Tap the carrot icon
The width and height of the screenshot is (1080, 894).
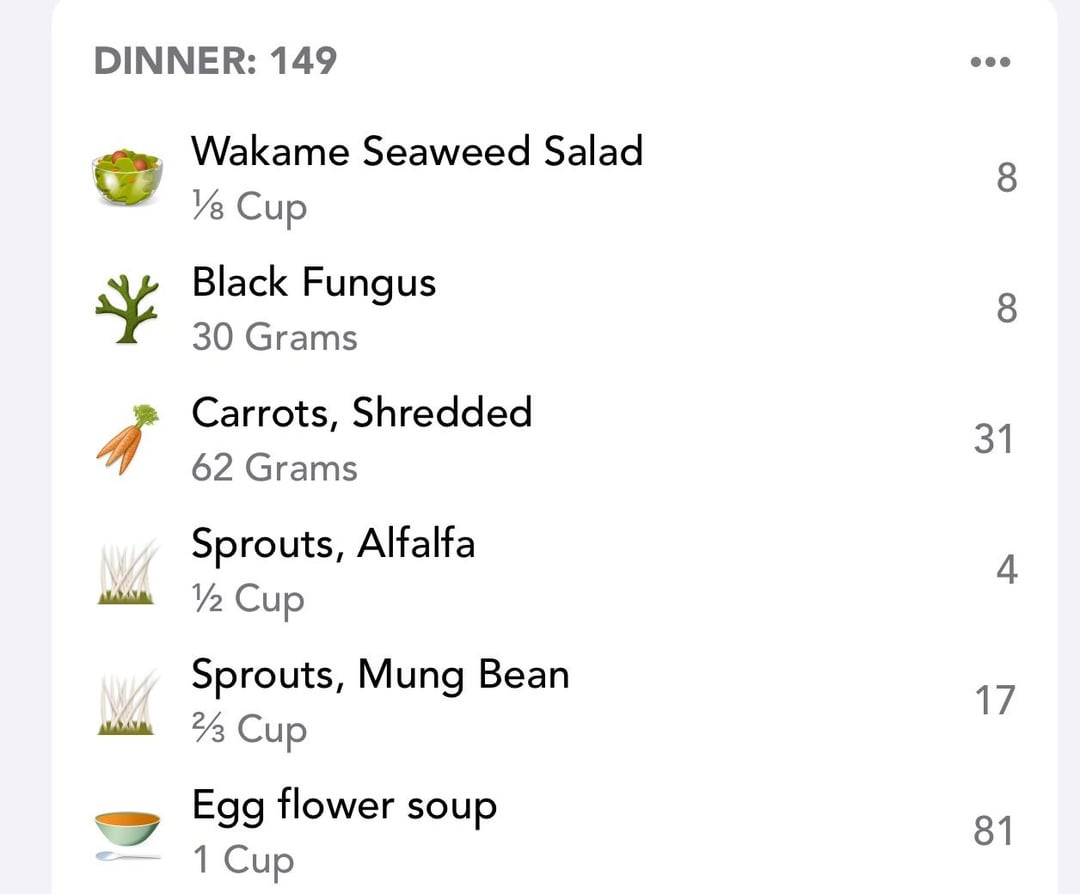click(127, 439)
